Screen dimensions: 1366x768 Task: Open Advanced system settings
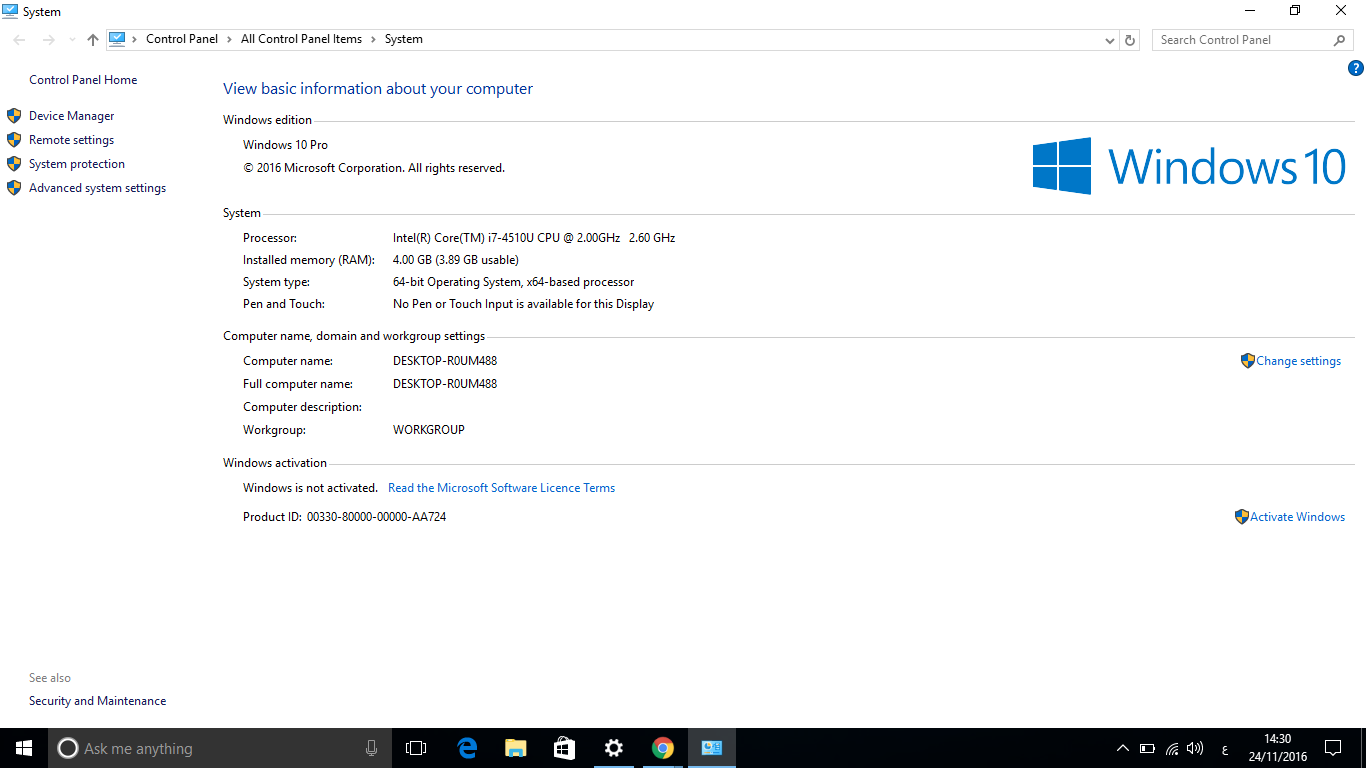point(97,188)
